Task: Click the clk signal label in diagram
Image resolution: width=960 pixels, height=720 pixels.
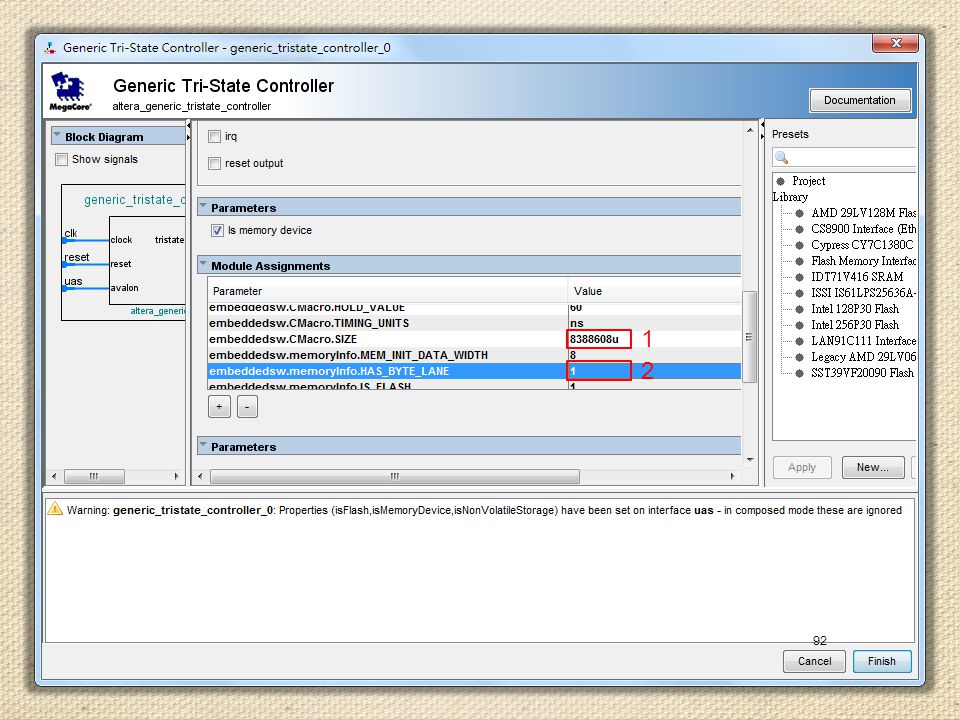Action: click(x=71, y=233)
